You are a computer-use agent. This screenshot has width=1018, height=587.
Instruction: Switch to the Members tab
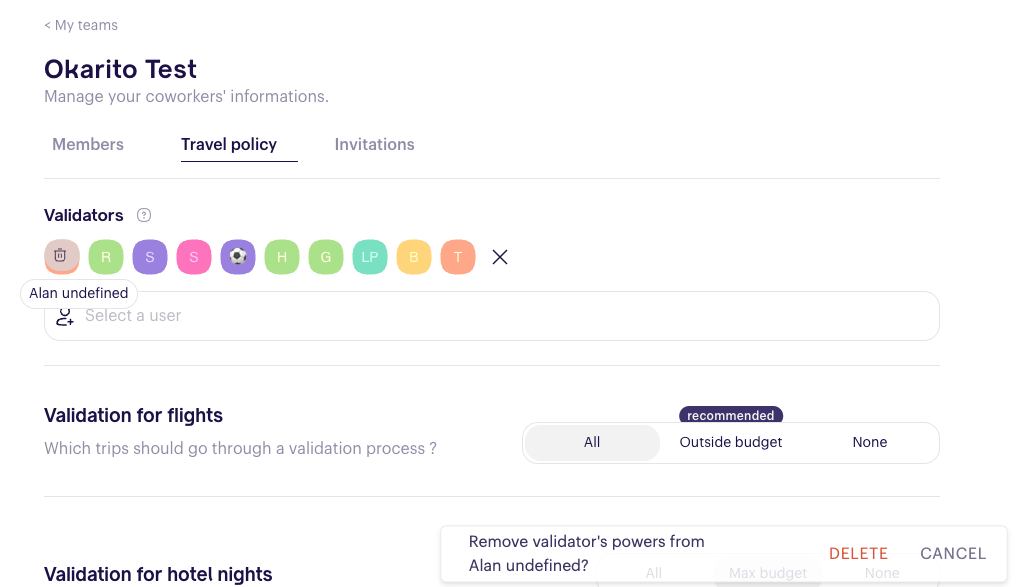click(x=88, y=144)
